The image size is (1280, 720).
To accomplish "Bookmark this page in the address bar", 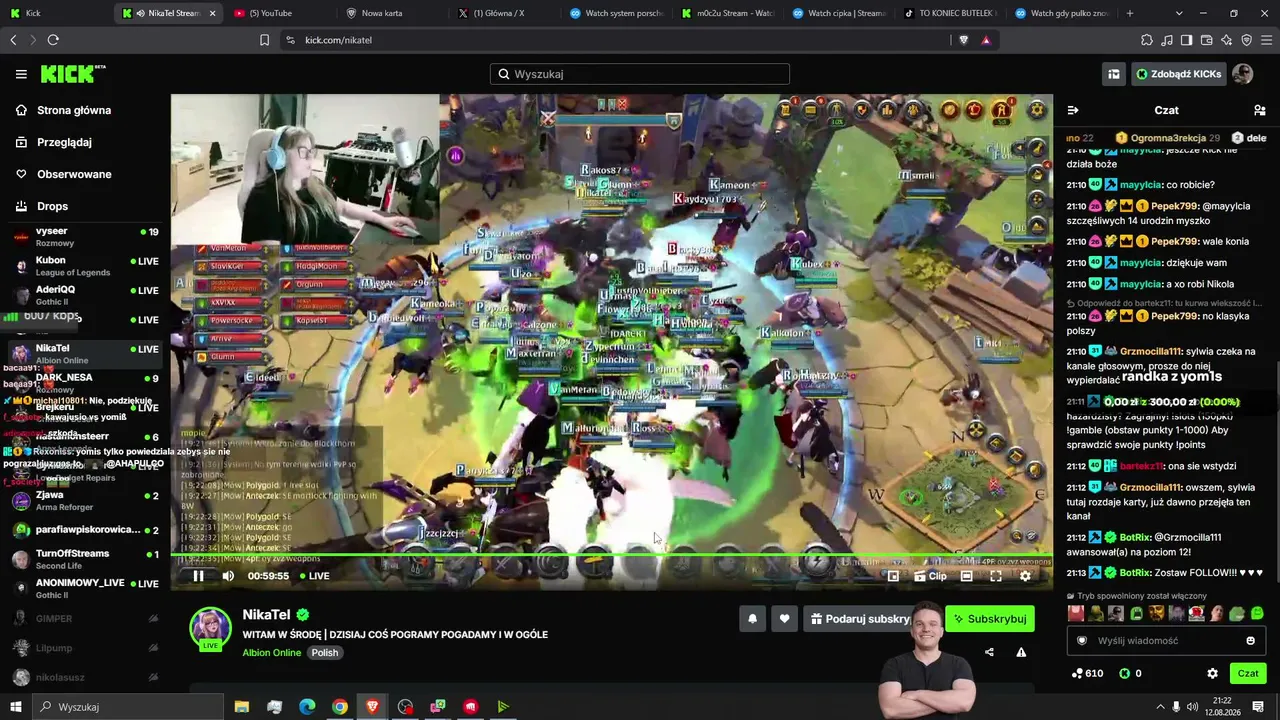I will pyautogui.click(x=264, y=40).
